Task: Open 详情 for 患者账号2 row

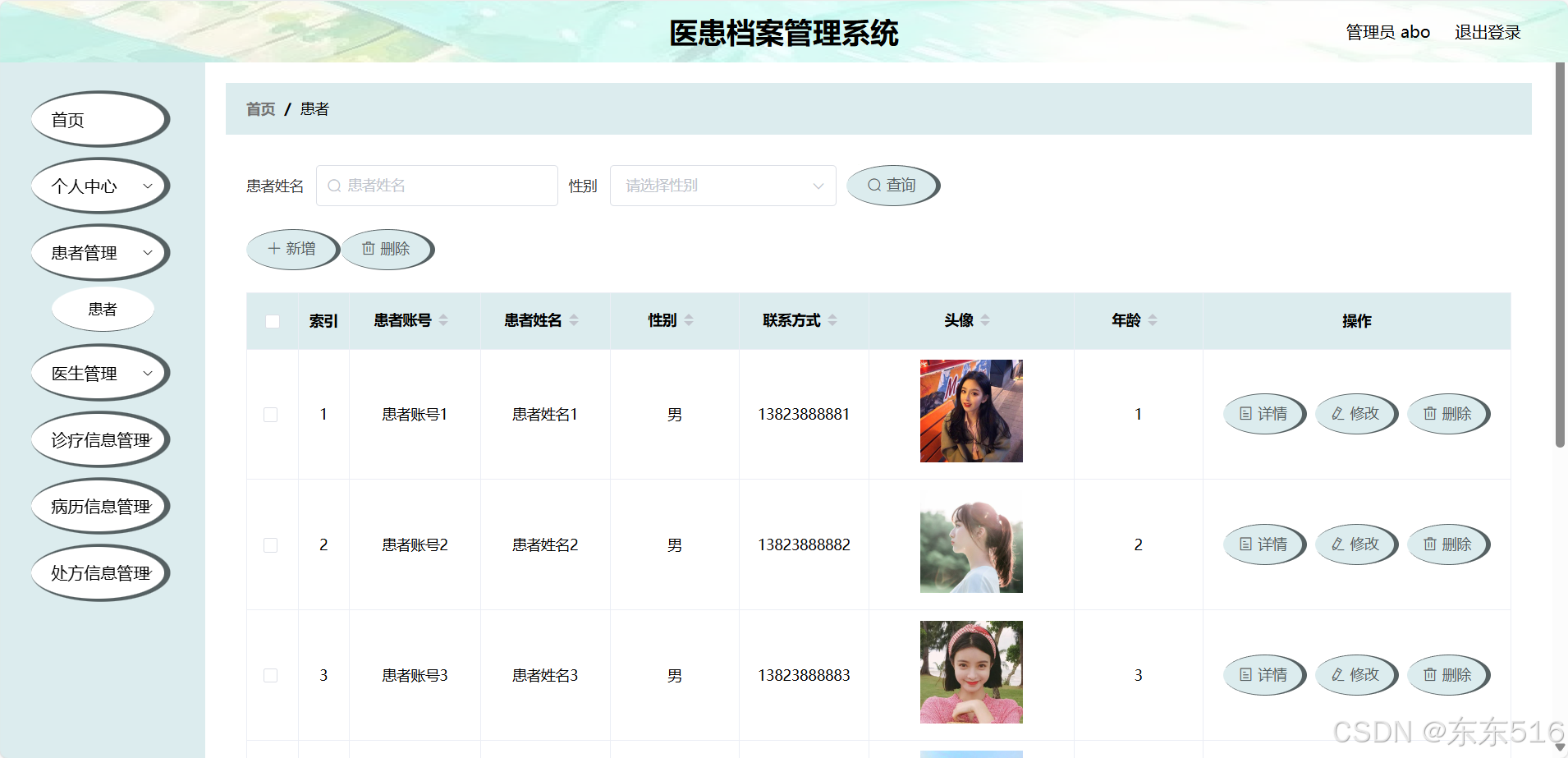Action: point(1264,544)
